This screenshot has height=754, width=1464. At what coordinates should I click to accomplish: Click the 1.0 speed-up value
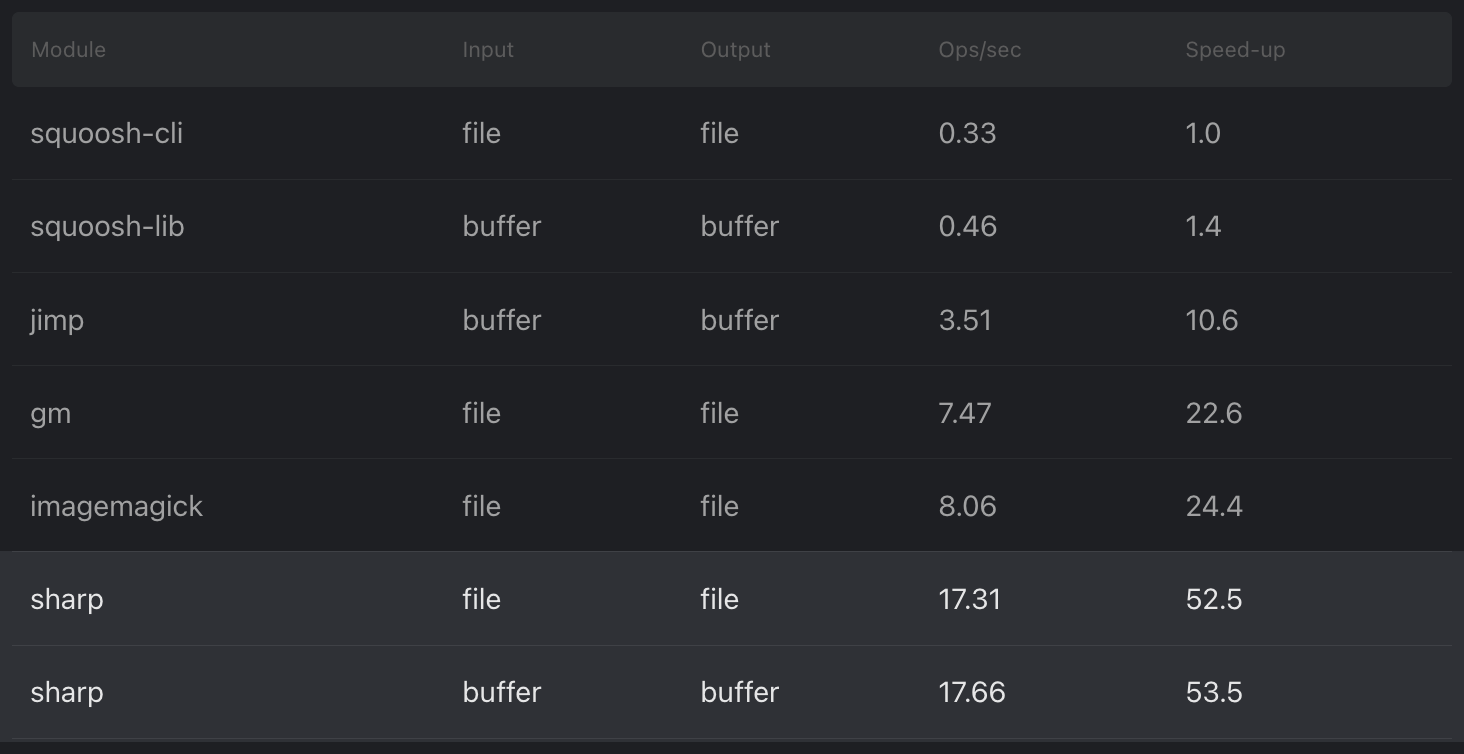pos(1203,134)
